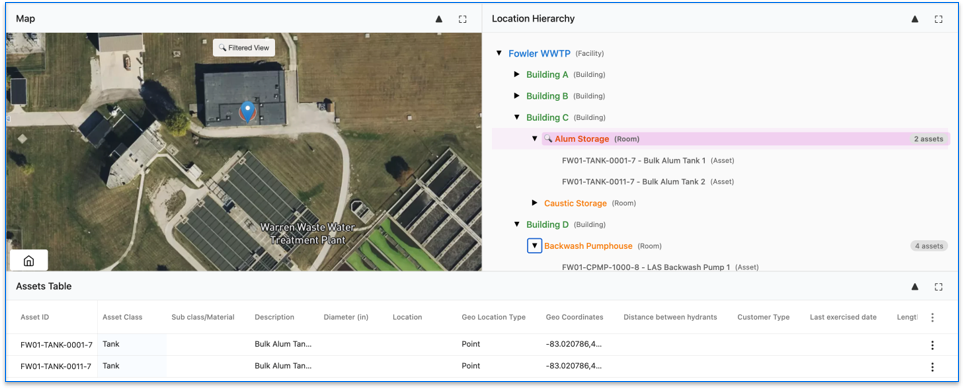The image size is (964, 389).
Task: Collapse the Fowler WWTP facility node
Action: coord(499,53)
